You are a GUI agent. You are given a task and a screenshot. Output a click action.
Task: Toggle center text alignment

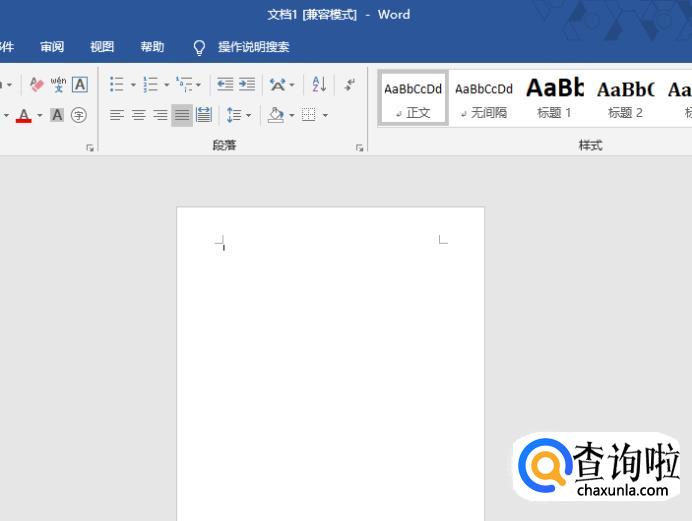click(x=138, y=115)
